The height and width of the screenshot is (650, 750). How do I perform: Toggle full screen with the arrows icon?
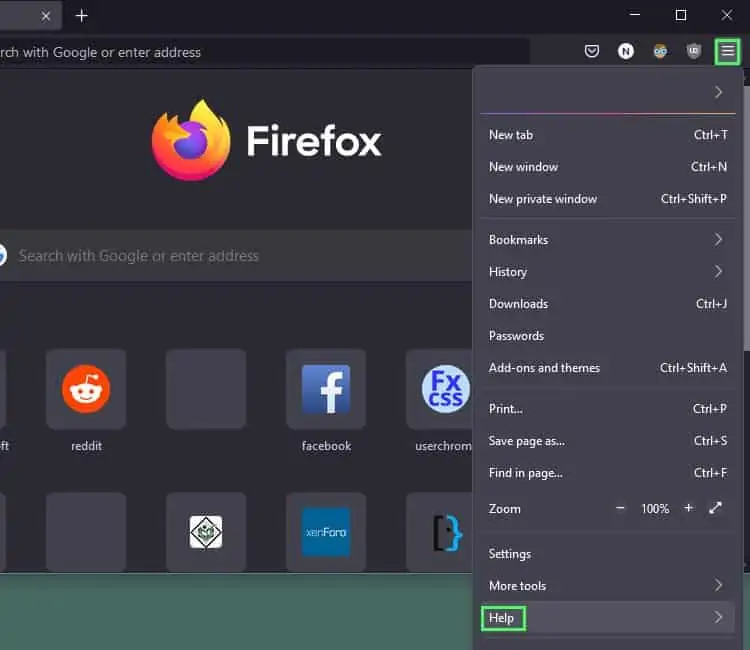point(715,508)
